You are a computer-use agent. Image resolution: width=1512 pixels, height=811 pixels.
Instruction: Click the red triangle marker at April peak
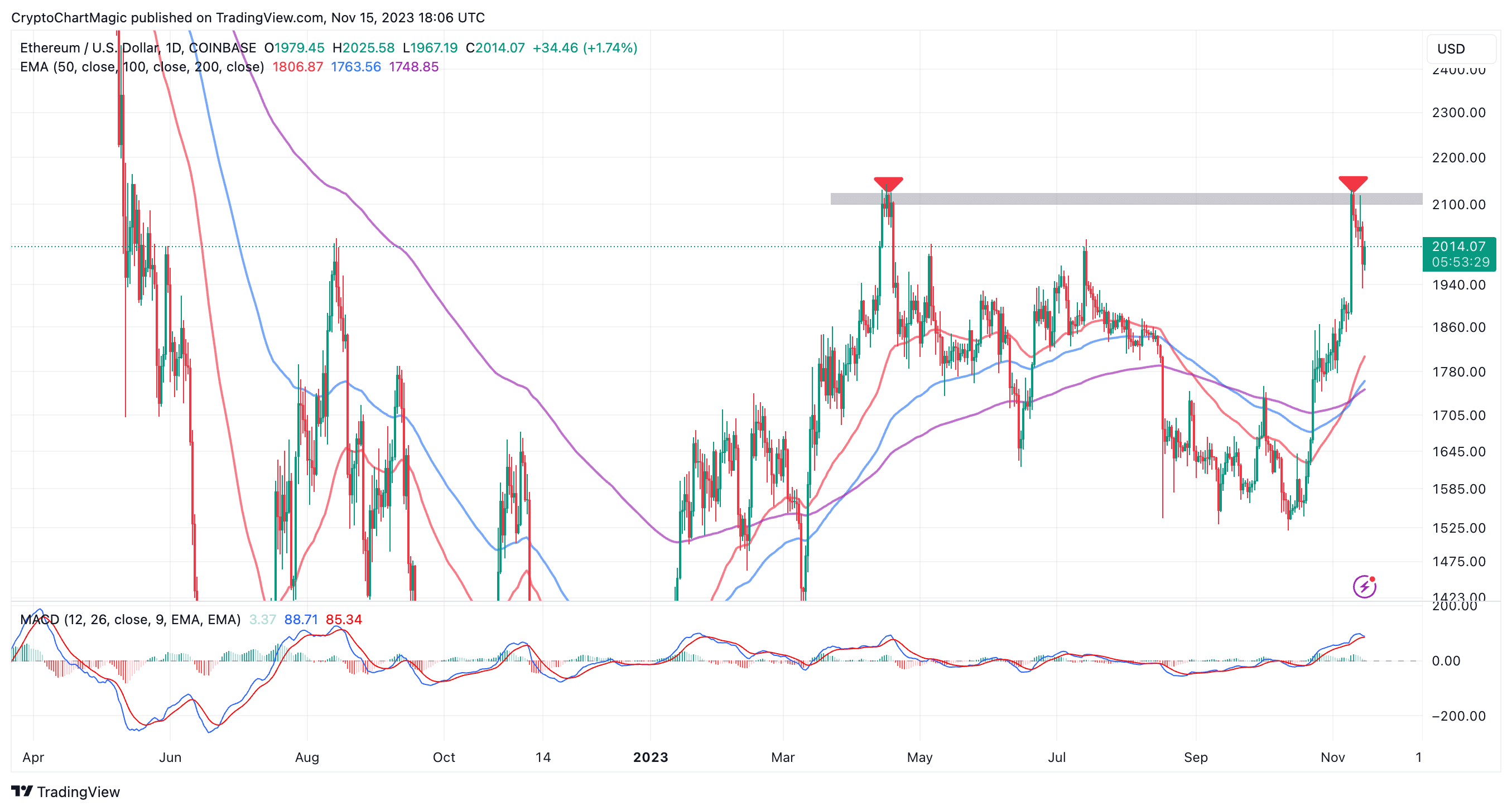pos(888,184)
